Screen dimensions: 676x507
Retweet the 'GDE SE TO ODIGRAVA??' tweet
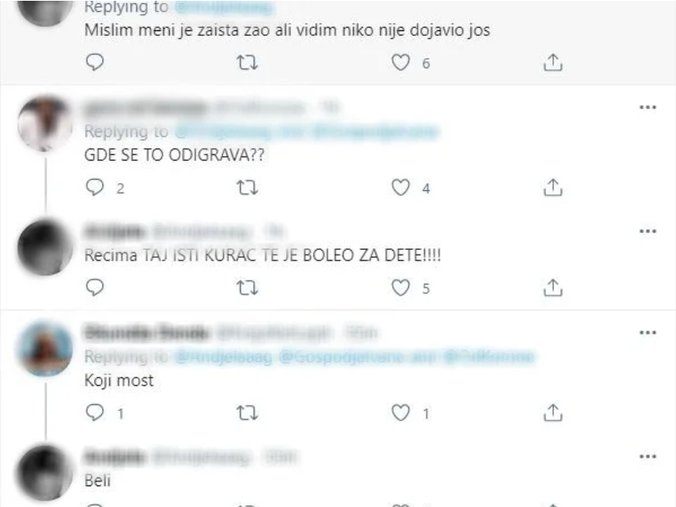coord(247,188)
